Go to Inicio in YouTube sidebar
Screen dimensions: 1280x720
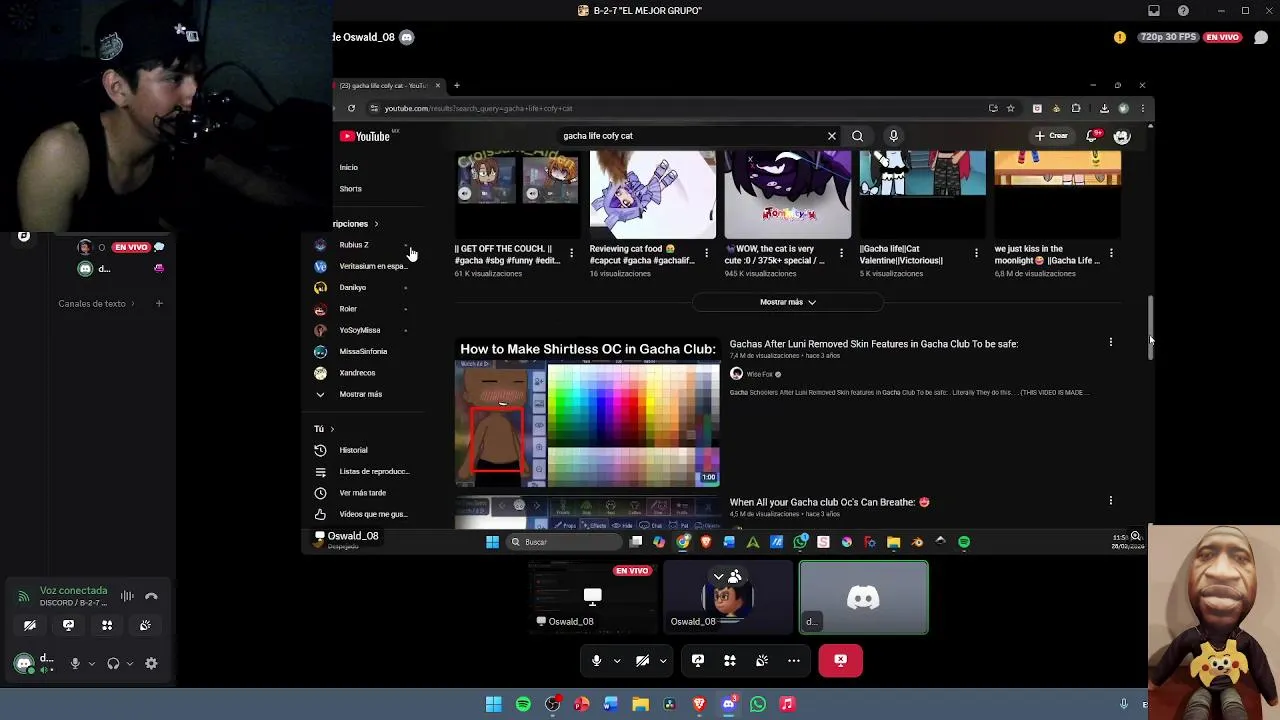[x=348, y=167]
